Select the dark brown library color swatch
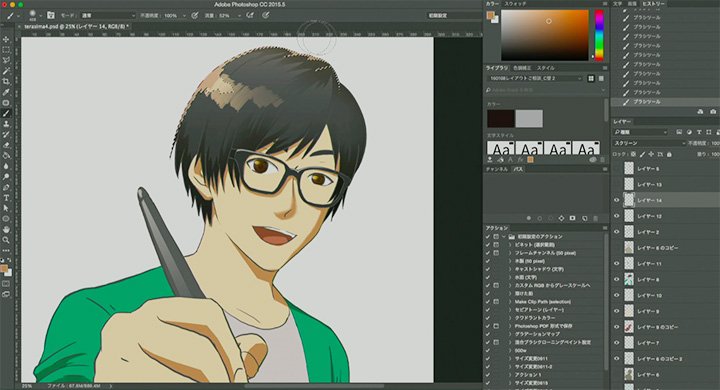Image resolution: width=720 pixels, height=390 pixels. coord(501,119)
